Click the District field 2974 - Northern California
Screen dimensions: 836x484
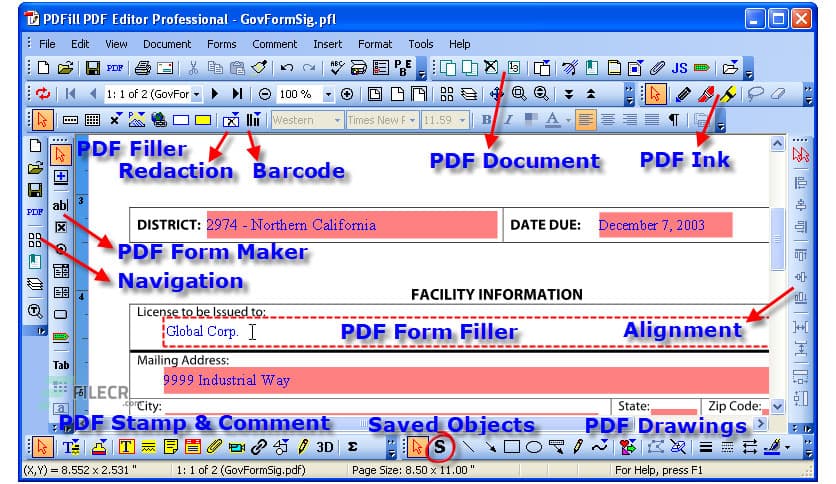coord(352,225)
